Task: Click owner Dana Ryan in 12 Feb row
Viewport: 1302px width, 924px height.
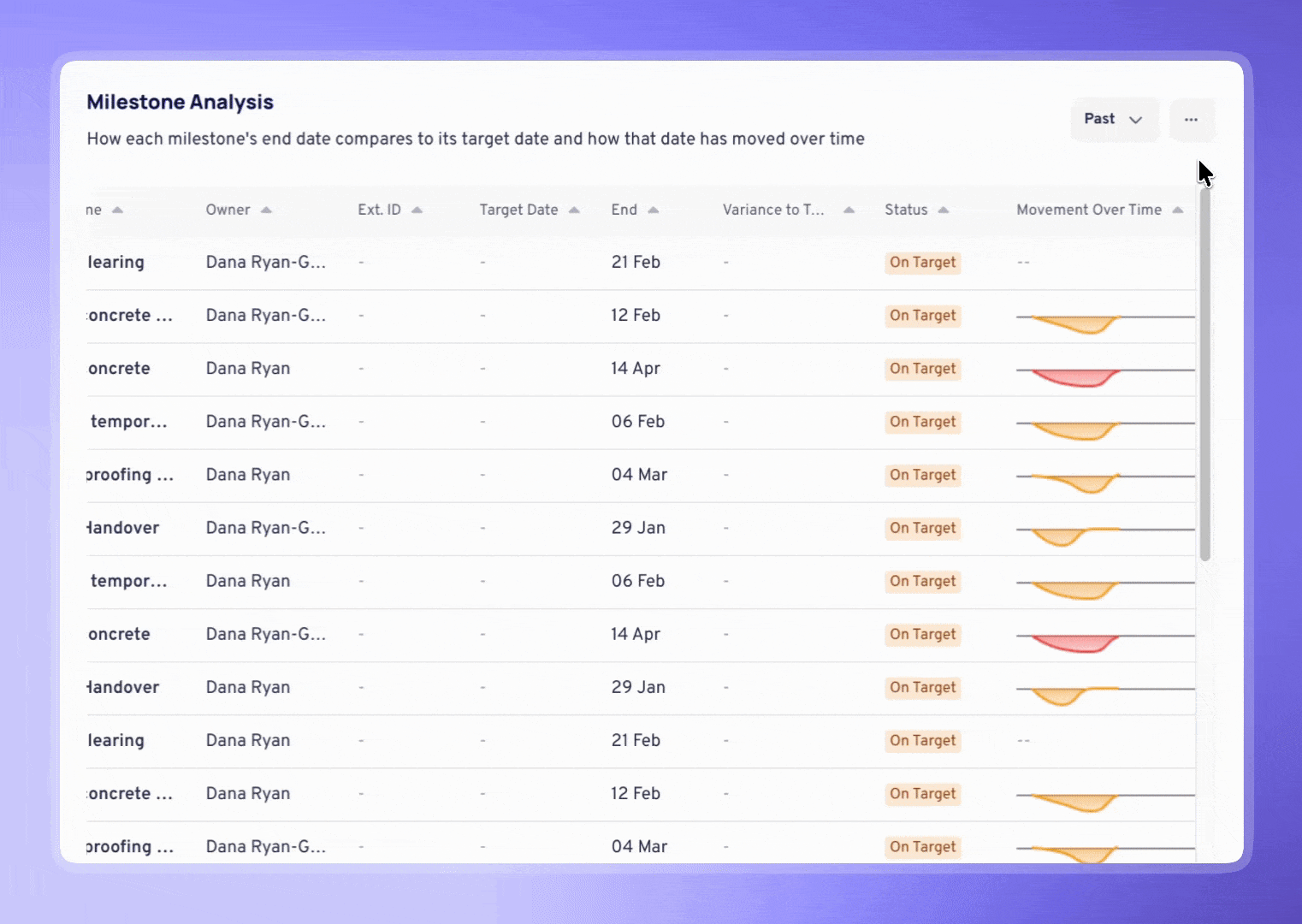Action: click(x=248, y=793)
